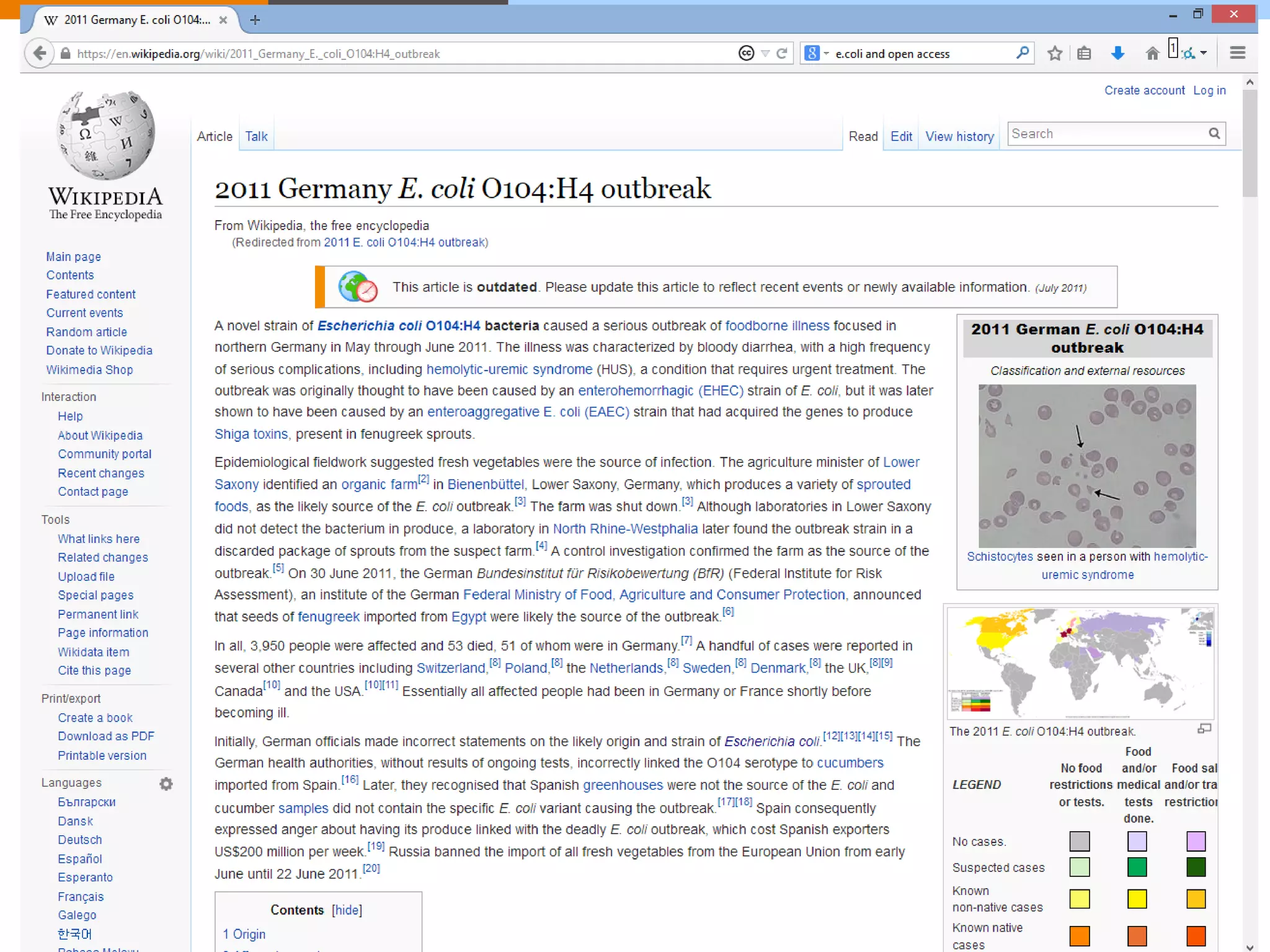Click the browser back arrow button
The height and width of the screenshot is (952, 1270).
(39, 53)
